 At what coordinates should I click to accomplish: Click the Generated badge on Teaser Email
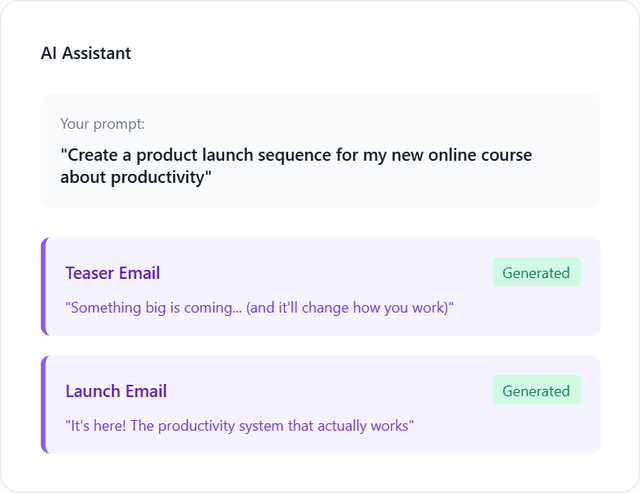pos(536,273)
